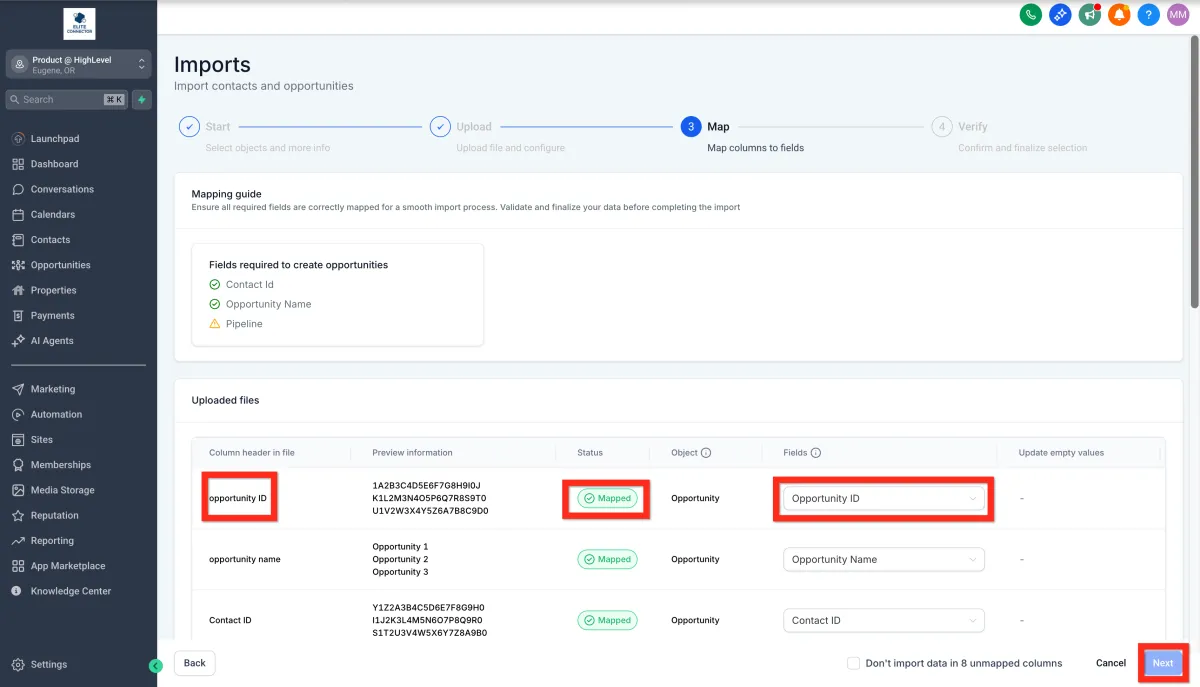Click the blue help question mark icon
1200x687 pixels.
point(1149,15)
